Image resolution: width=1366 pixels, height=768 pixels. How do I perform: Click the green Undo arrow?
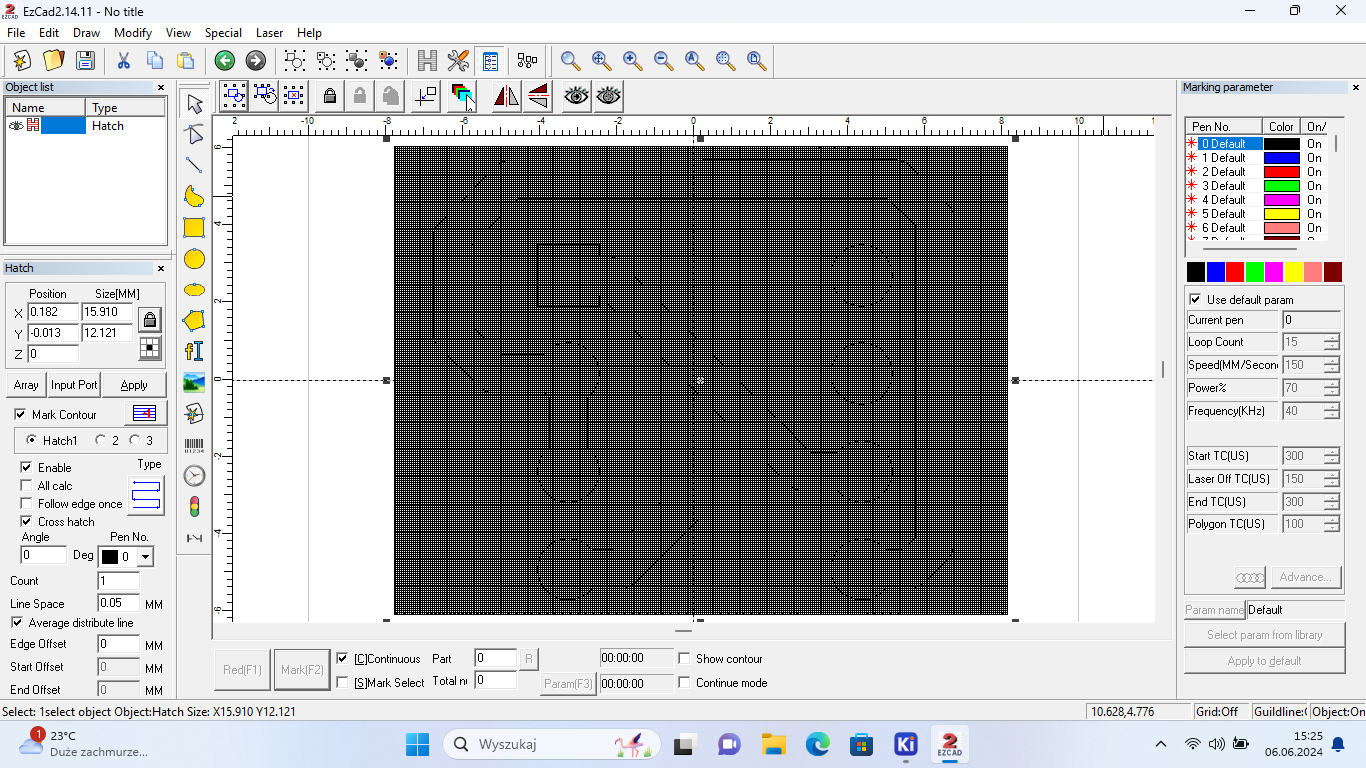(x=225, y=61)
